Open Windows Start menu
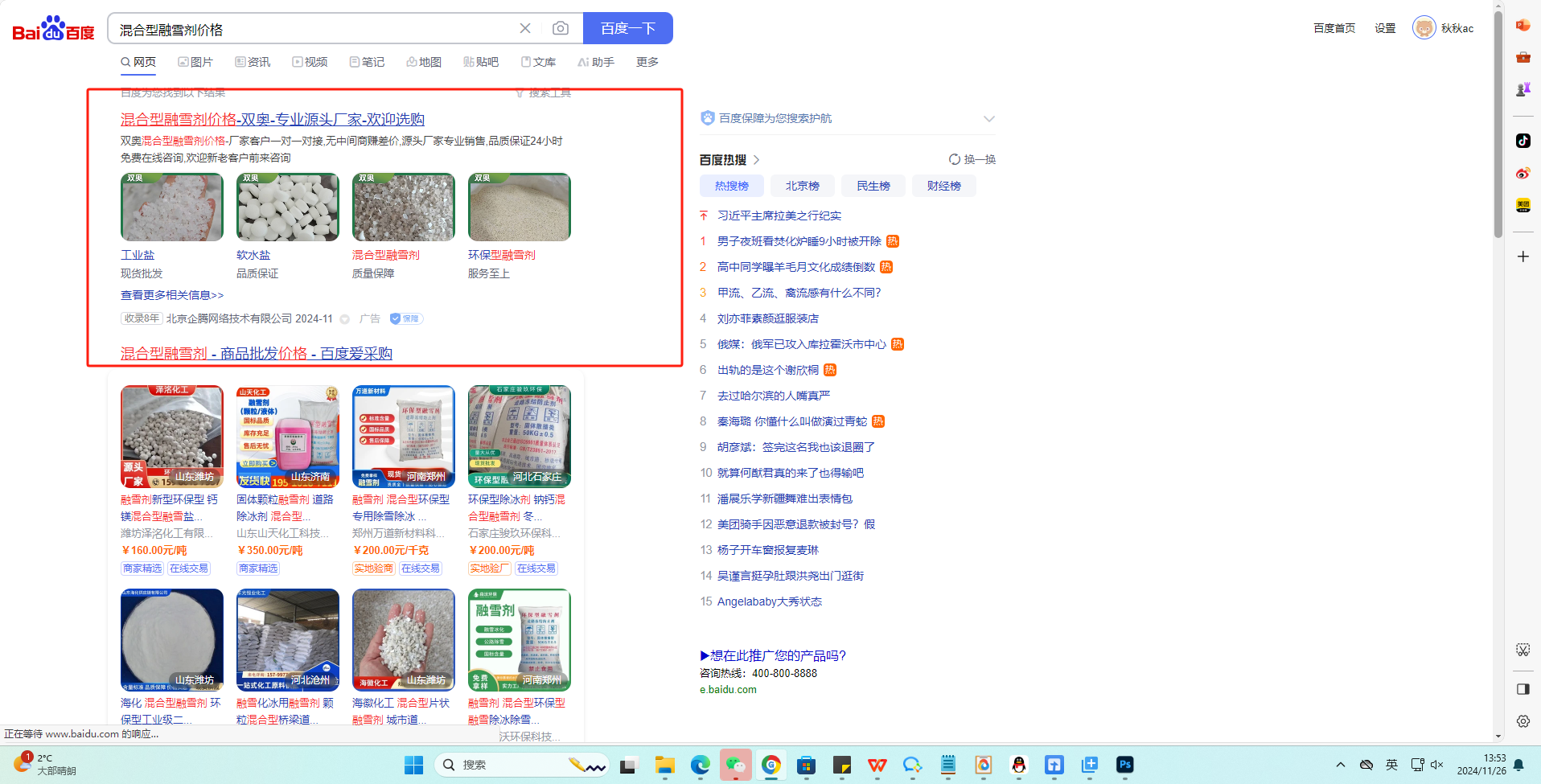This screenshot has width=1541, height=784. 413,765
